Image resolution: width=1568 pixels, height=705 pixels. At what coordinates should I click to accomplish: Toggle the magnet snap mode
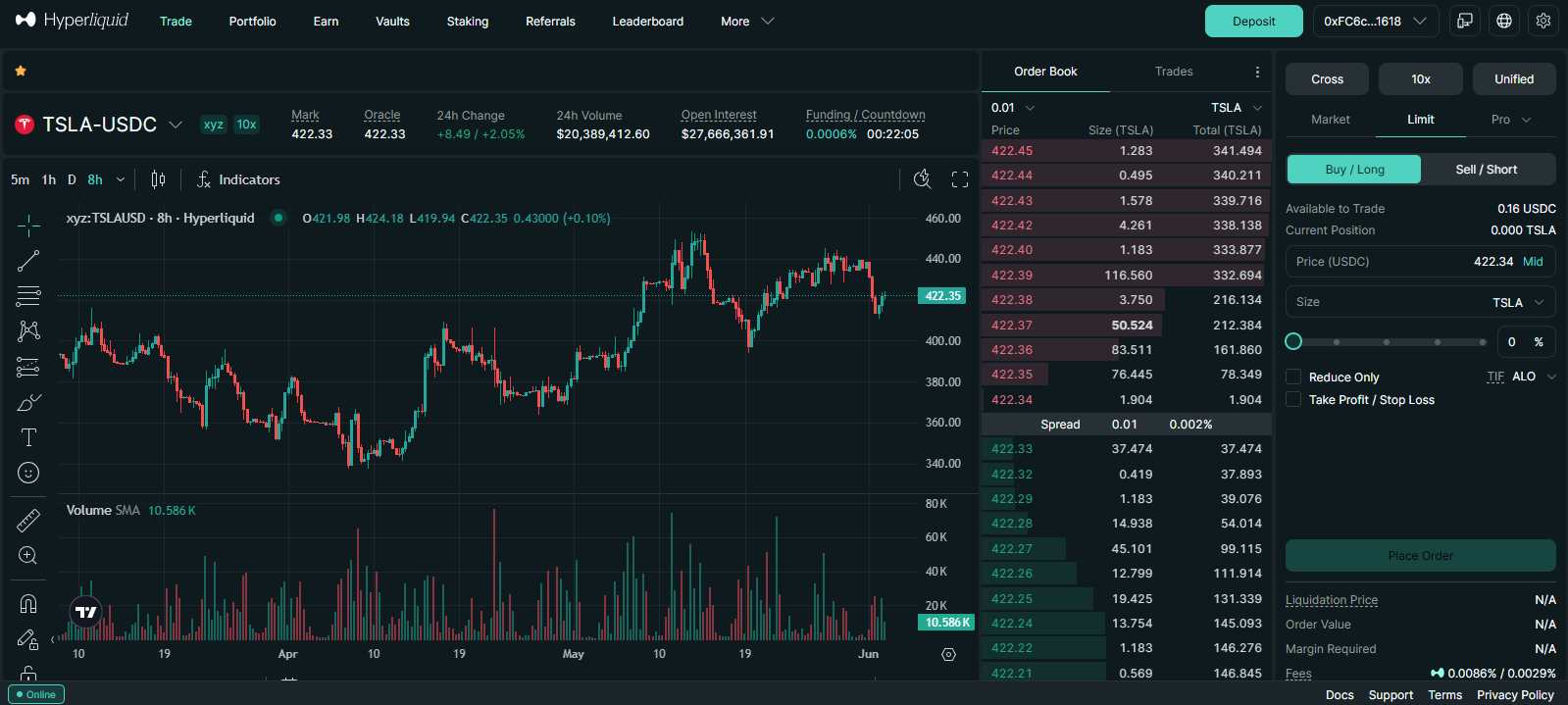(x=28, y=603)
